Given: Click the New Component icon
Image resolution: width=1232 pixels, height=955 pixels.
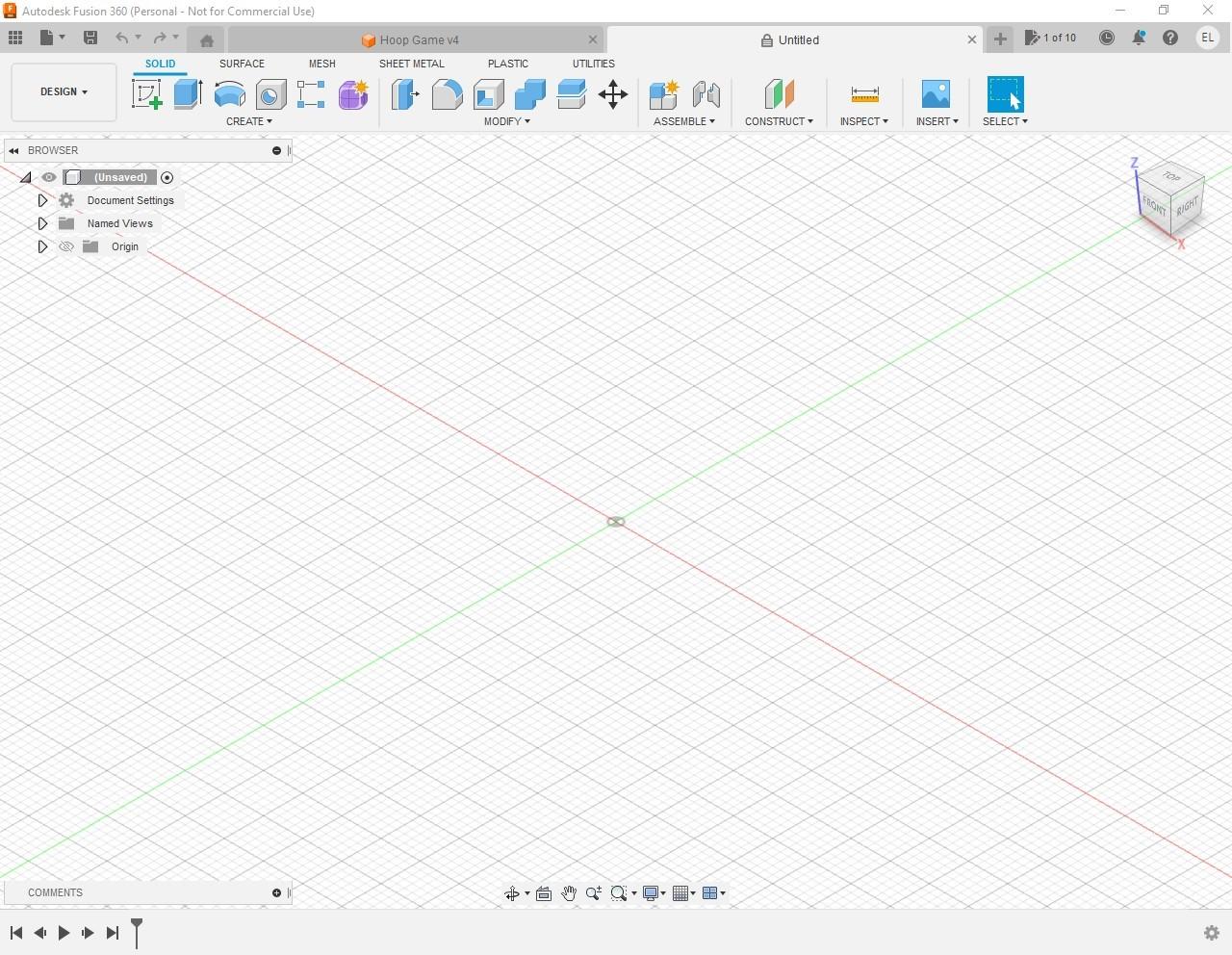Looking at the screenshot, I should [664, 94].
